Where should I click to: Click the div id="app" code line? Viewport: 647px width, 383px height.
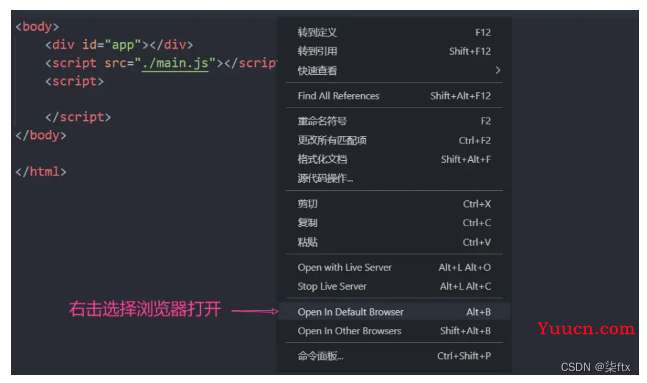point(119,45)
